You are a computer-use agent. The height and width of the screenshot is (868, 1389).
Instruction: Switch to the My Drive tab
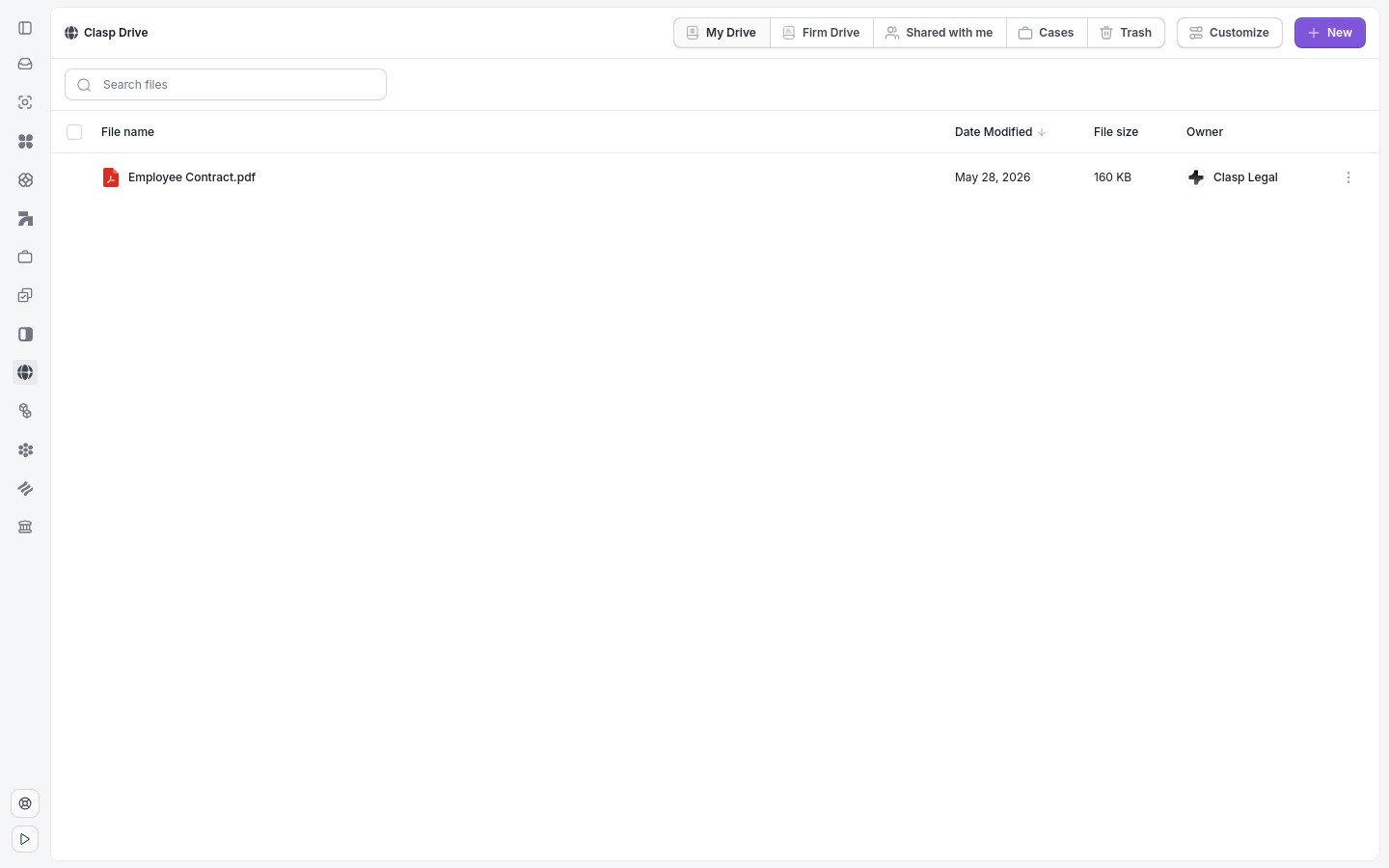(x=722, y=33)
